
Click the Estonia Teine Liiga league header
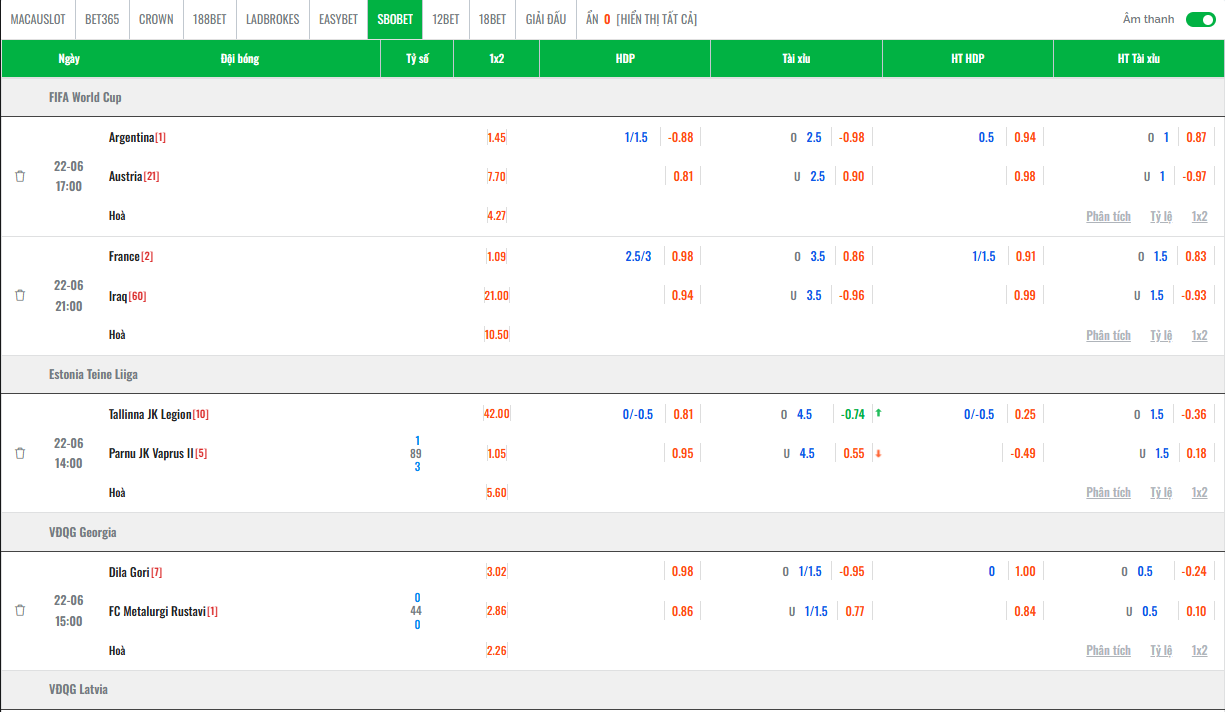pos(93,374)
